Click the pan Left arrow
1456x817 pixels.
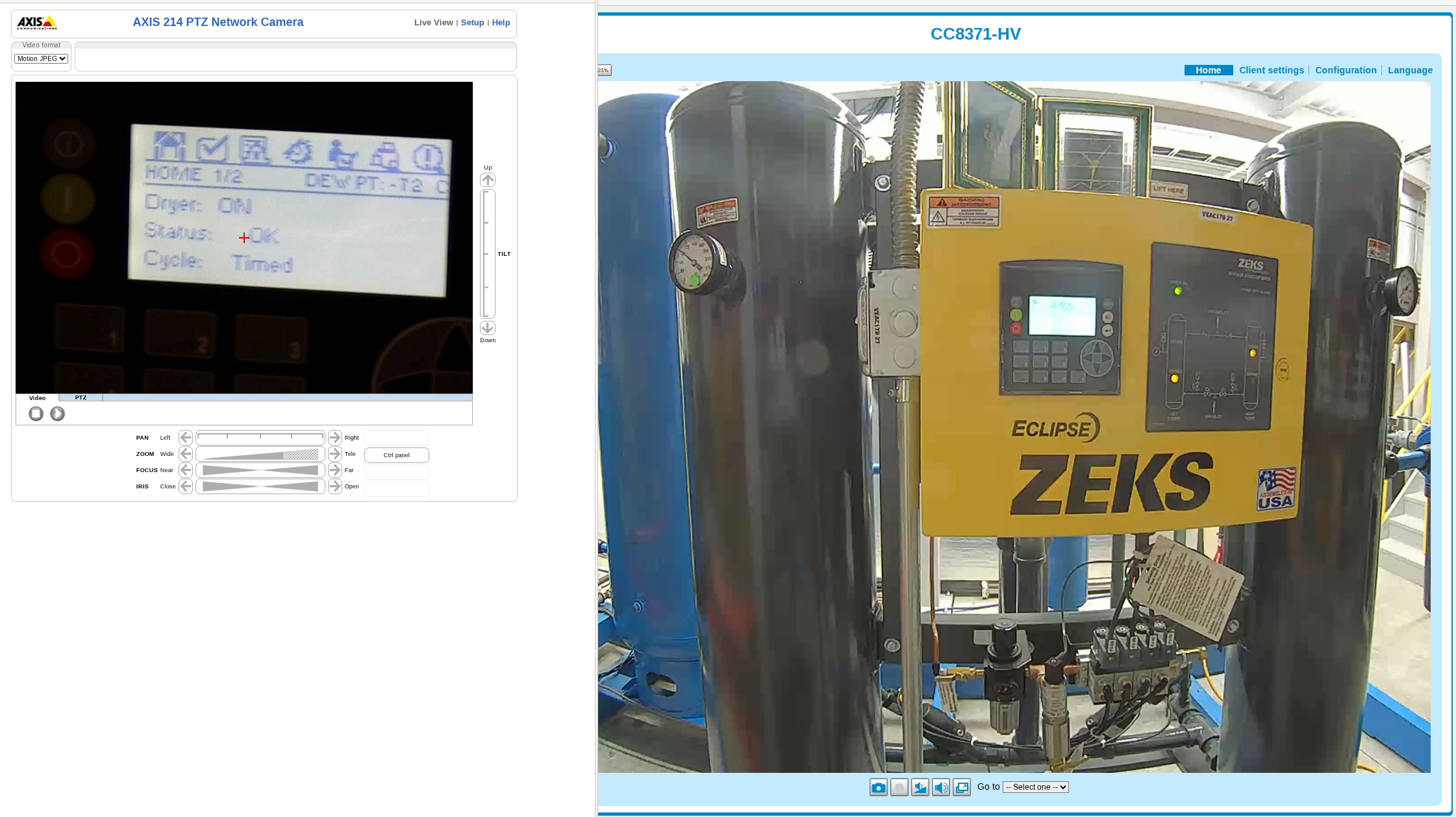pos(186,438)
